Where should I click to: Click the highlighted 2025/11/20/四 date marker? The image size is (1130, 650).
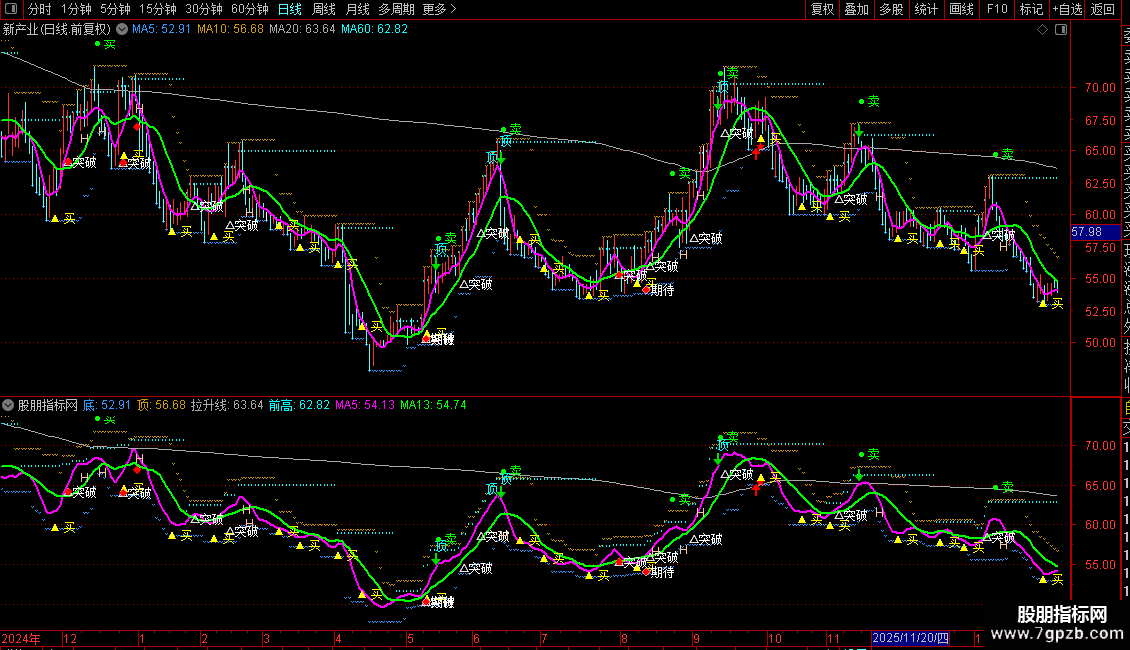click(910, 638)
